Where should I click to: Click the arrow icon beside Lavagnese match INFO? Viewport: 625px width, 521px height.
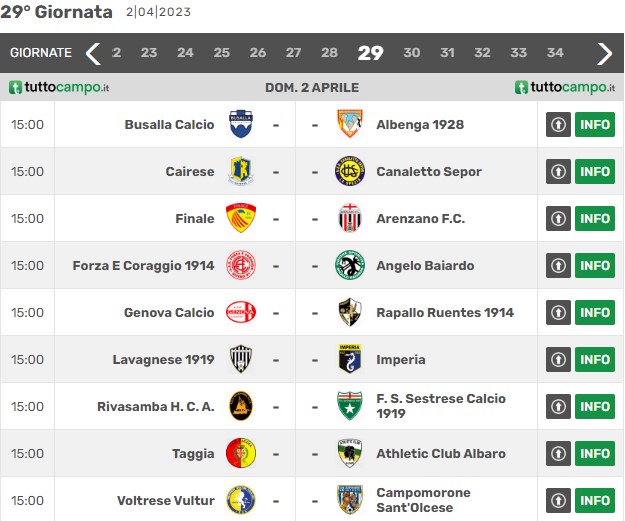click(x=558, y=360)
